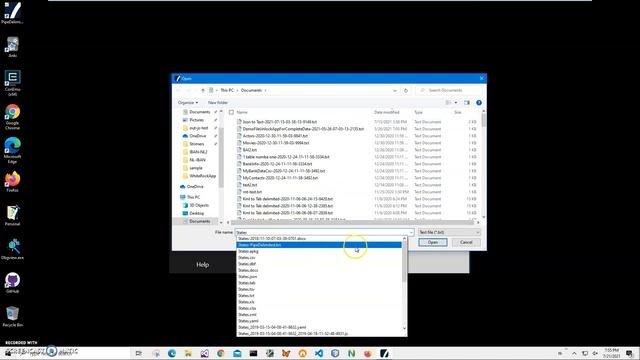Refresh the Documents folder listing

(x=406, y=90)
